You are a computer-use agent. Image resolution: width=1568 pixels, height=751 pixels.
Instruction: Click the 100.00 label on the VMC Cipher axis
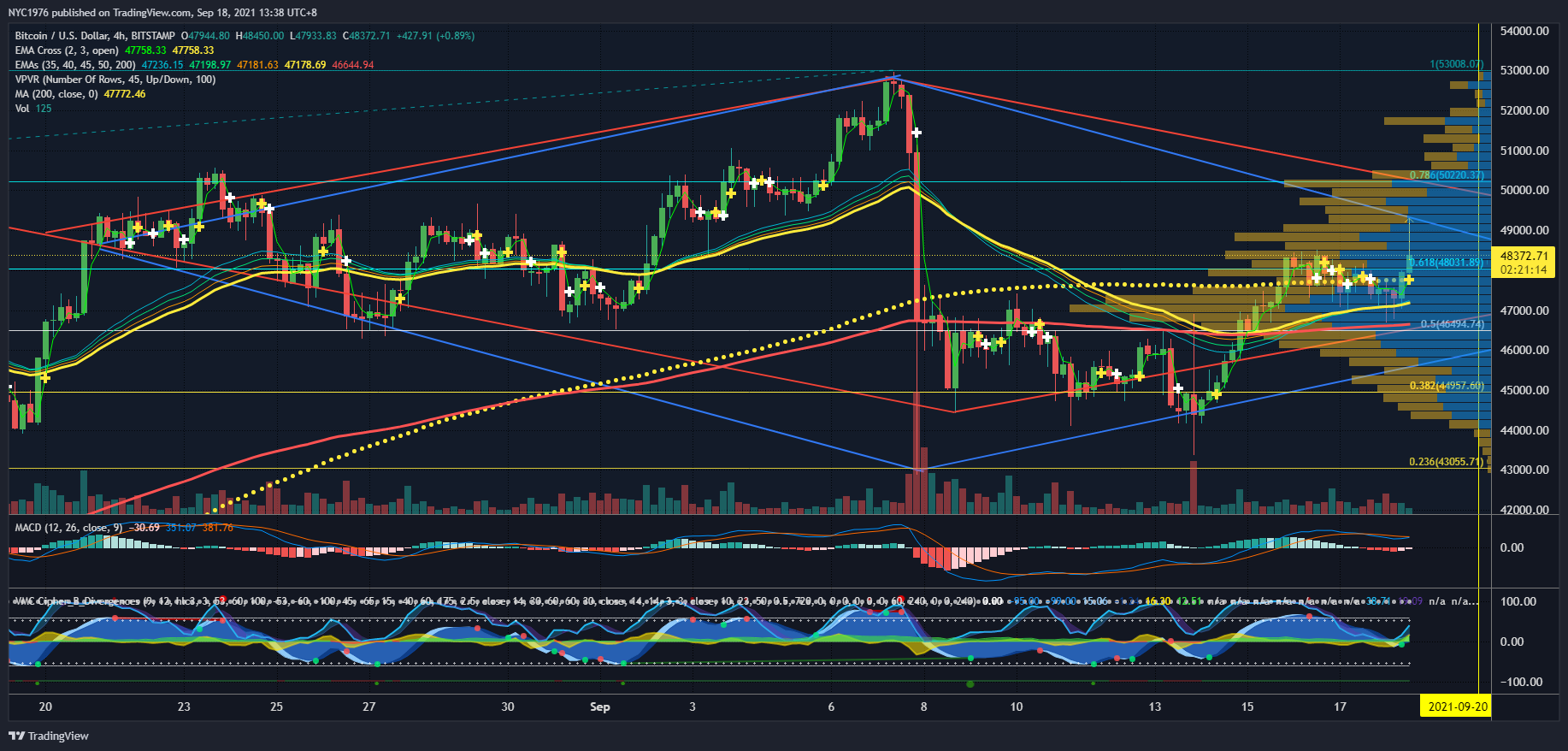[x=1518, y=601]
